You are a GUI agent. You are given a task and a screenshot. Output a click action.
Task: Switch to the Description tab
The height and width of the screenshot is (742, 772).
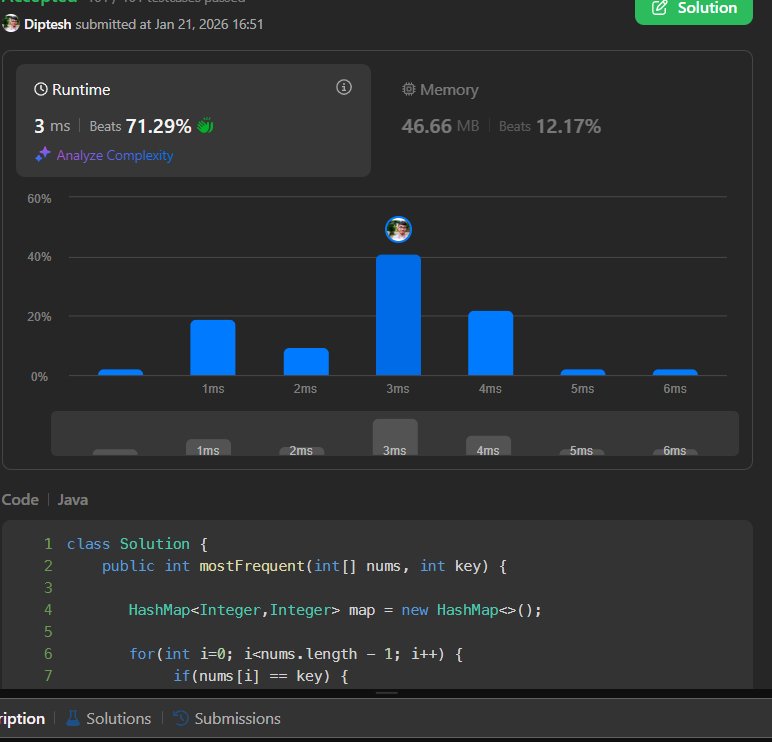(x=22, y=718)
